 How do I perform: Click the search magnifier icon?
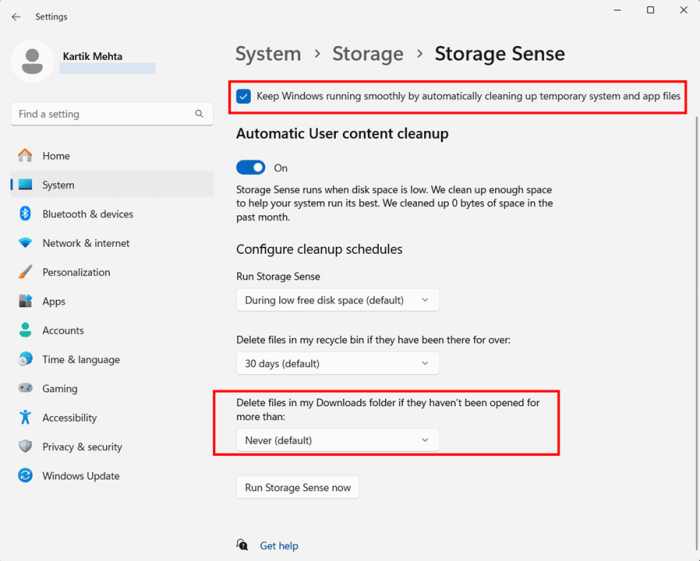(x=199, y=114)
